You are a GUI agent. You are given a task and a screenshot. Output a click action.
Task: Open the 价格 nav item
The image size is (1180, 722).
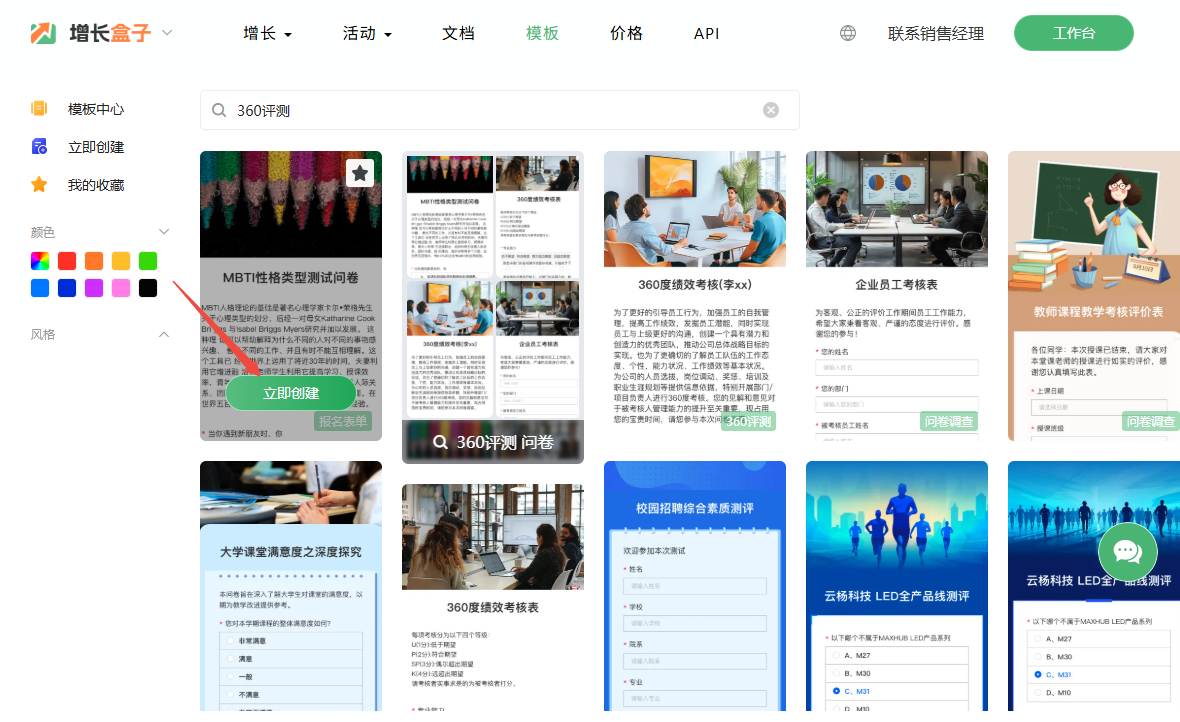(x=626, y=33)
